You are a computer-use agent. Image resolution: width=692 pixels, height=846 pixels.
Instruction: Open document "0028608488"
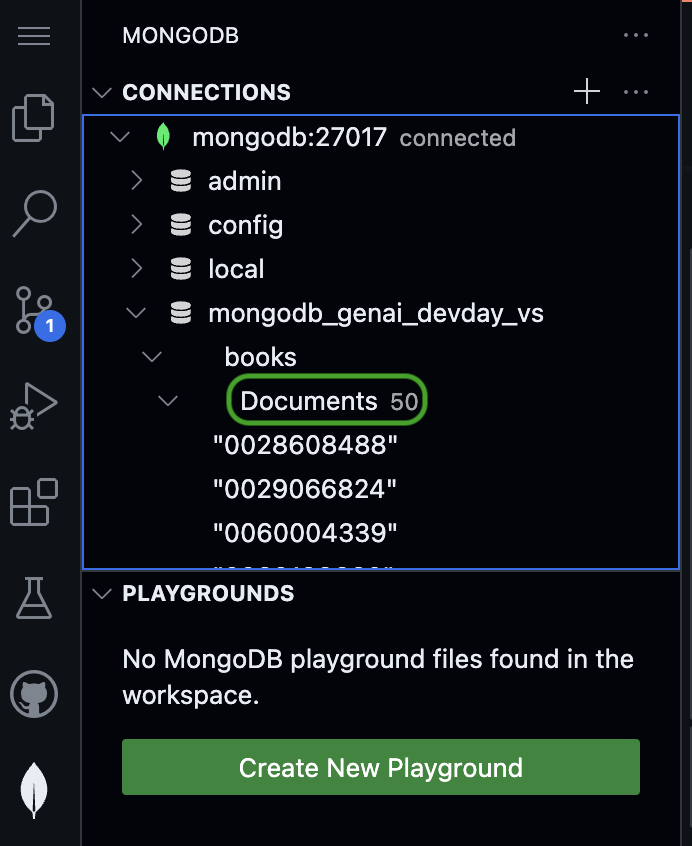[381, 445]
